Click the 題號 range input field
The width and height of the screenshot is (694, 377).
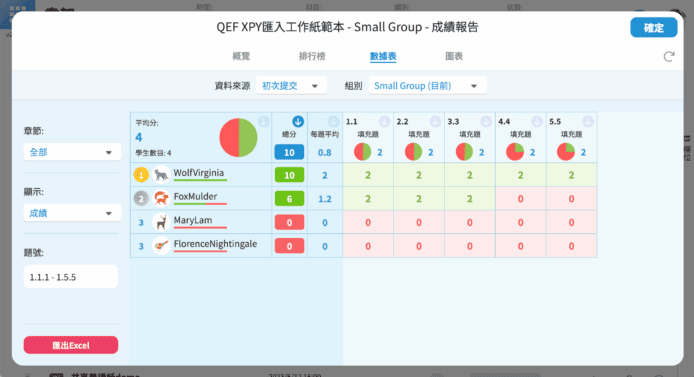[71, 277]
